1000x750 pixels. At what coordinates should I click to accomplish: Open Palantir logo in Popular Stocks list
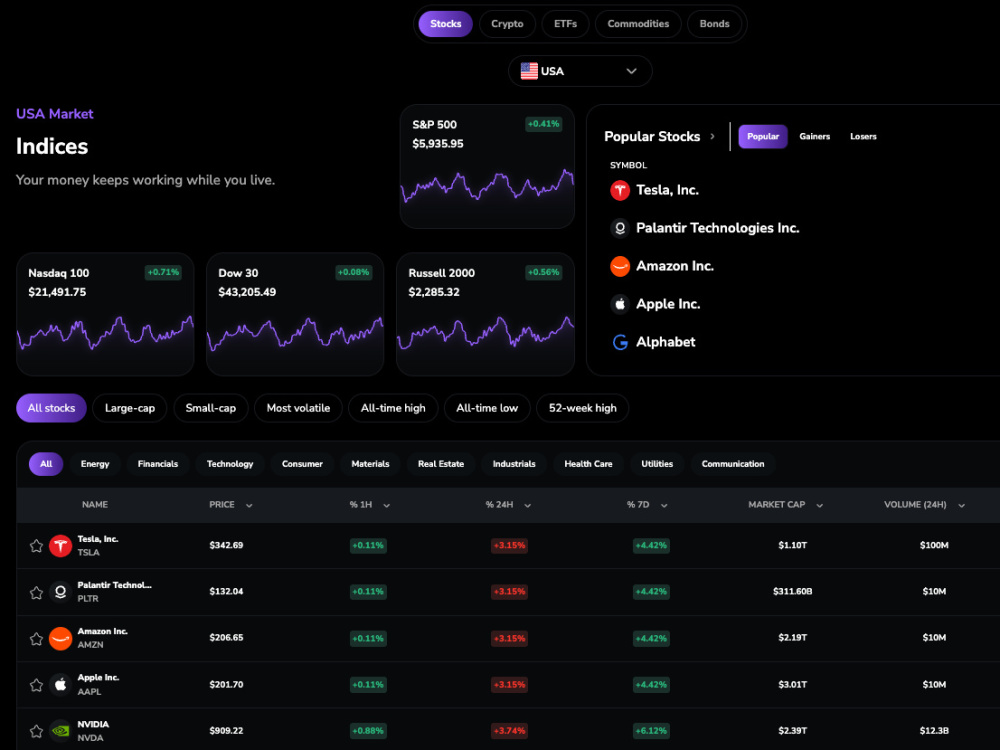click(x=620, y=228)
